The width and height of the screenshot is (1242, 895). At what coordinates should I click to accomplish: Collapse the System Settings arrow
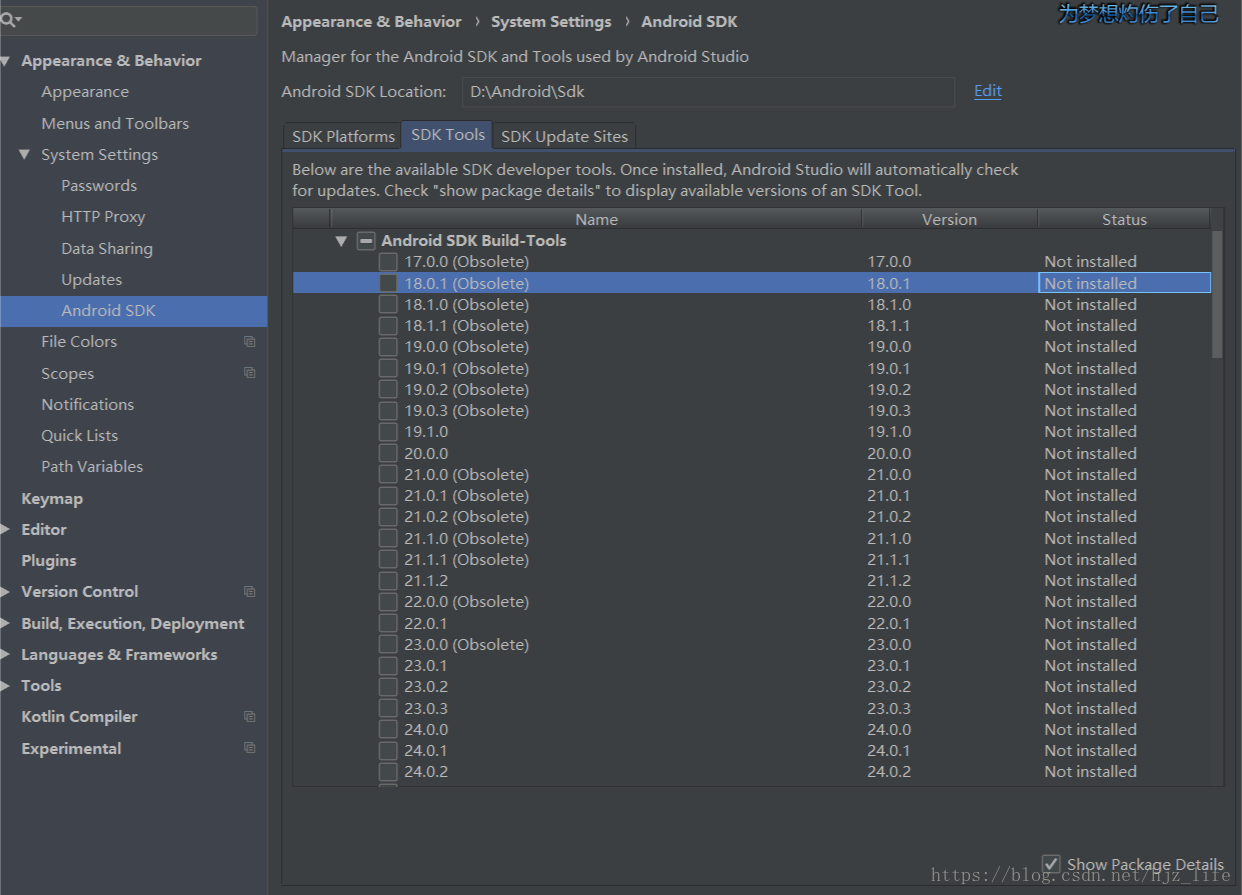click(x=25, y=155)
